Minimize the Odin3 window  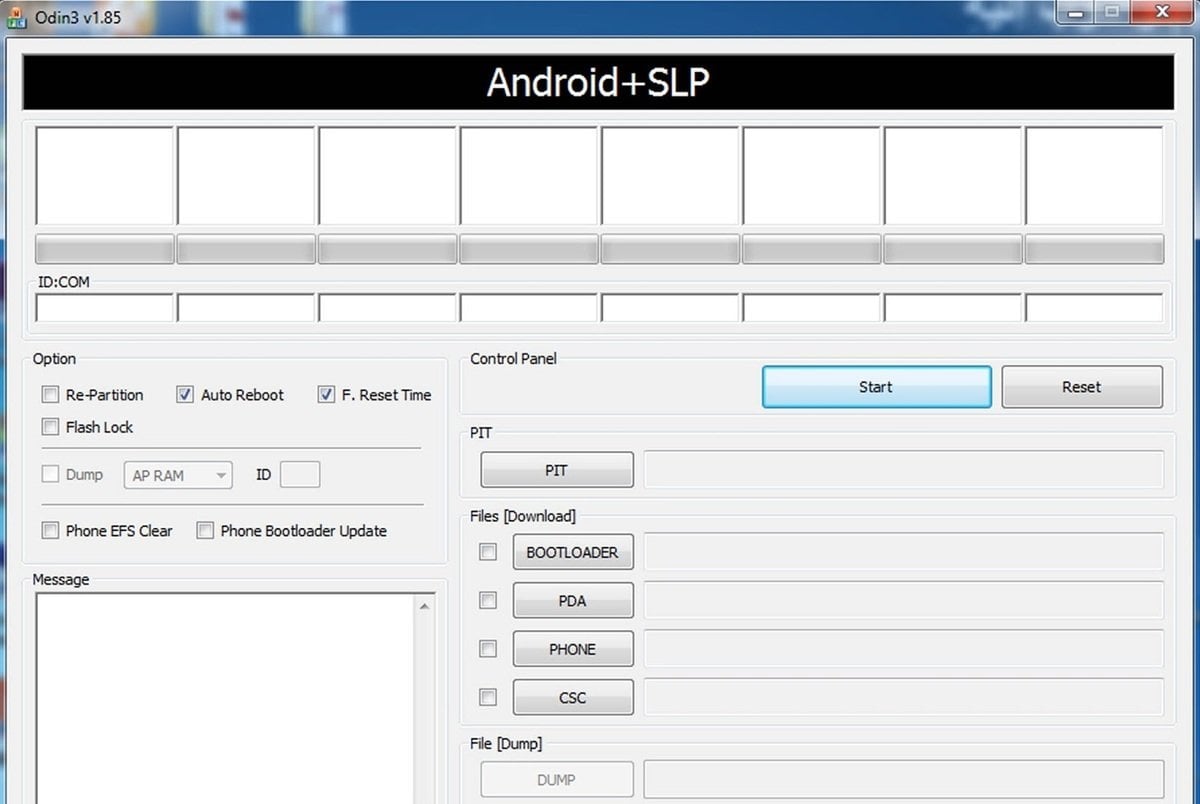pyautogui.click(x=1076, y=13)
